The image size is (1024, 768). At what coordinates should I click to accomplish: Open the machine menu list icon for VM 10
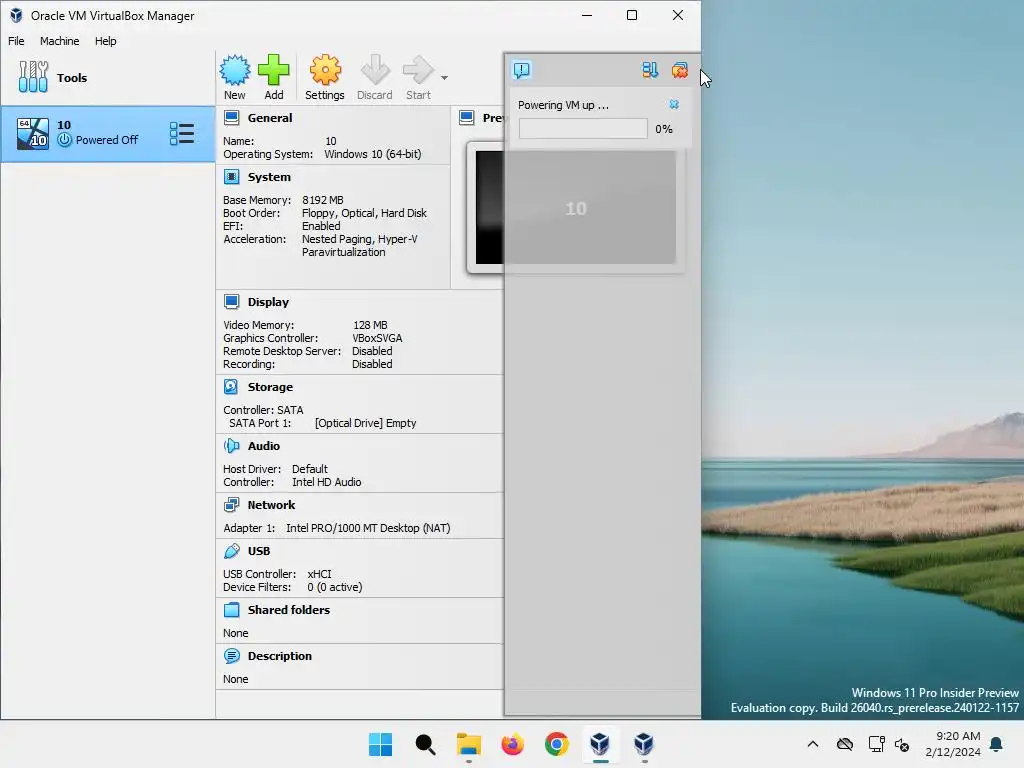pos(182,133)
